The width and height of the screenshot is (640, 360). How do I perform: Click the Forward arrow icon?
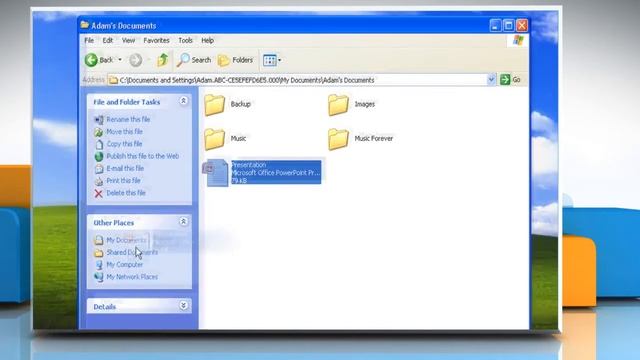coord(136,60)
